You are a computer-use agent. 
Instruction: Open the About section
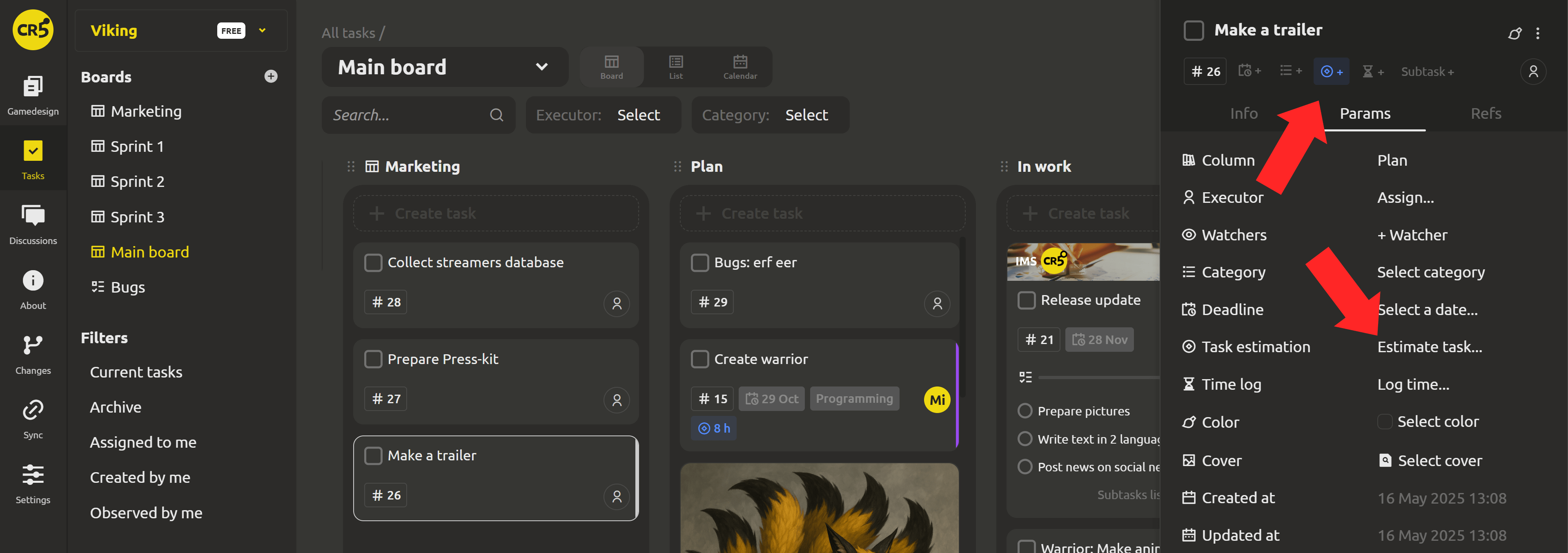(x=33, y=290)
